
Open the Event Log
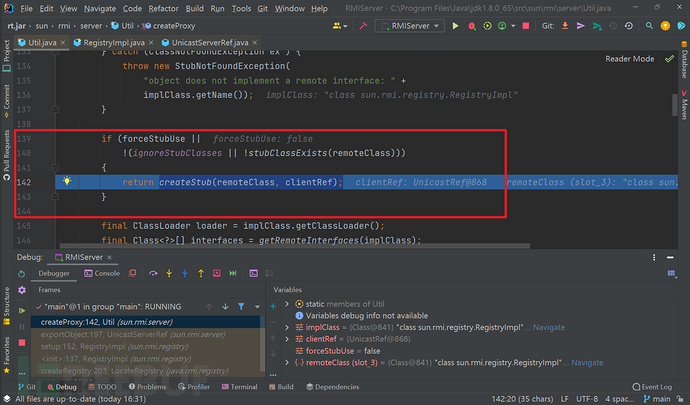point(652,387)
